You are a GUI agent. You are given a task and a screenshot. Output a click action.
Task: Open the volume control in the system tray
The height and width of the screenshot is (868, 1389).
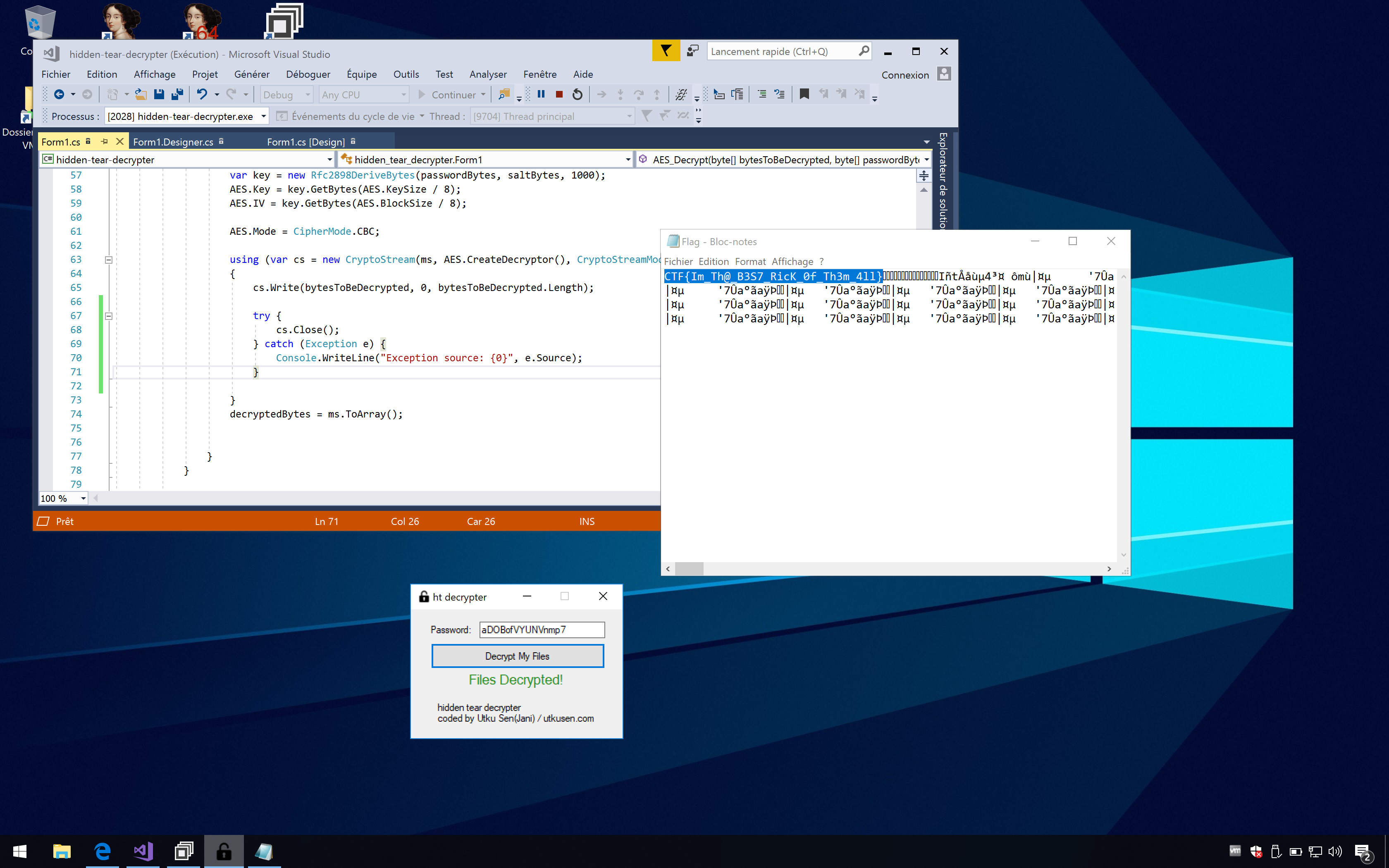pyautogui.click(x=1335, y=851)
